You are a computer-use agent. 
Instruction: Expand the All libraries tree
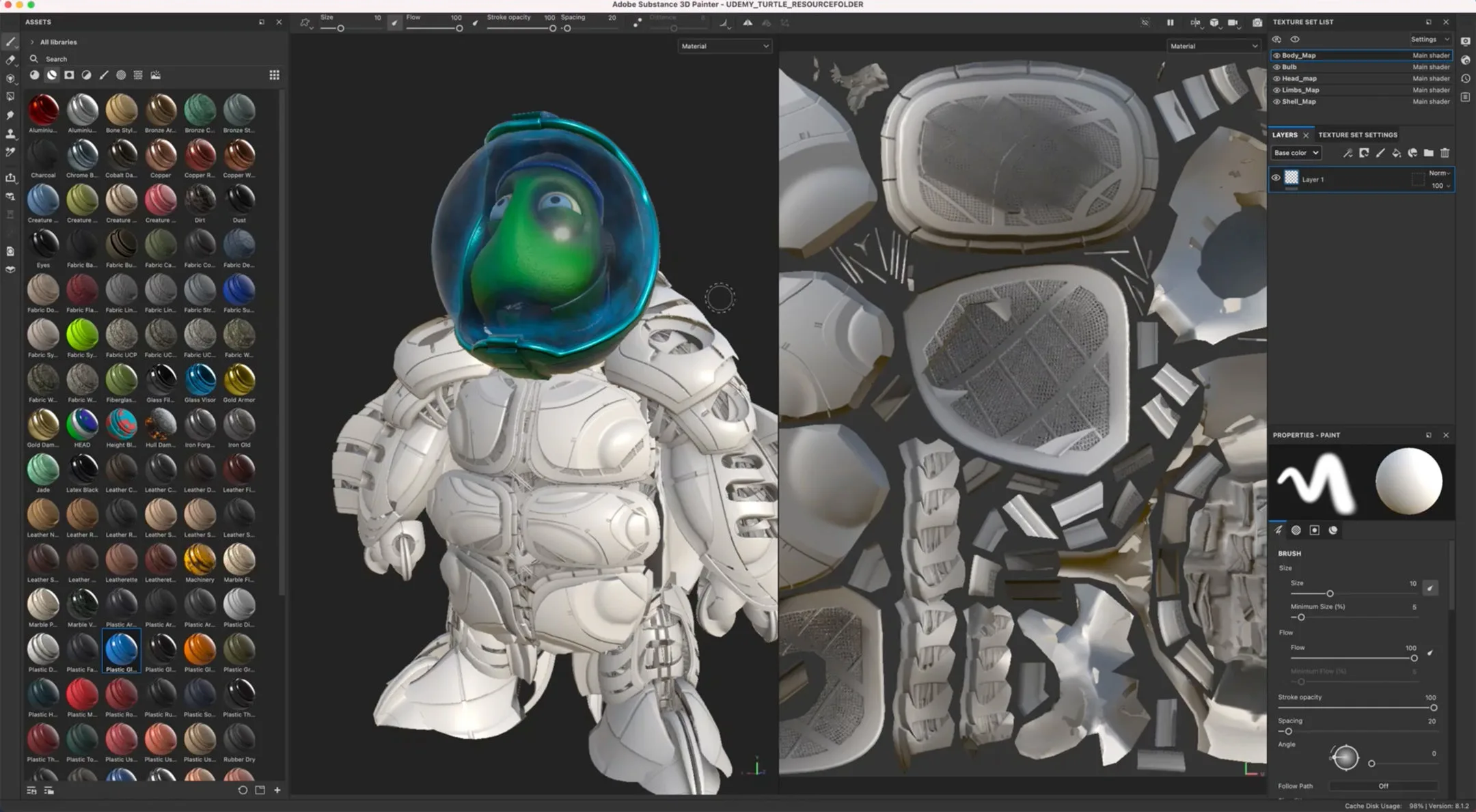click(x=32, y=42)
